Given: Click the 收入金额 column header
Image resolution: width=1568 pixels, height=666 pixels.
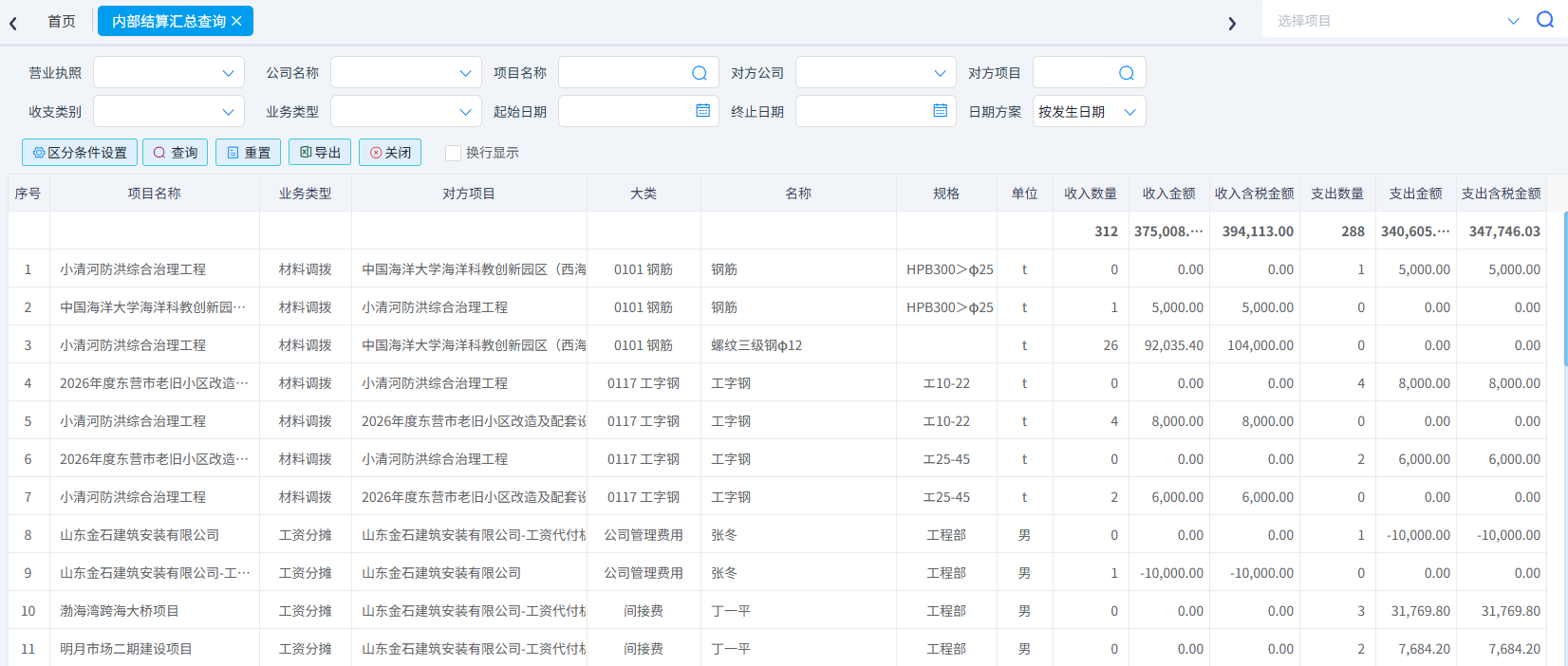Looking at the screenshot, I should pyautogui.click(x=1168, y=194).
